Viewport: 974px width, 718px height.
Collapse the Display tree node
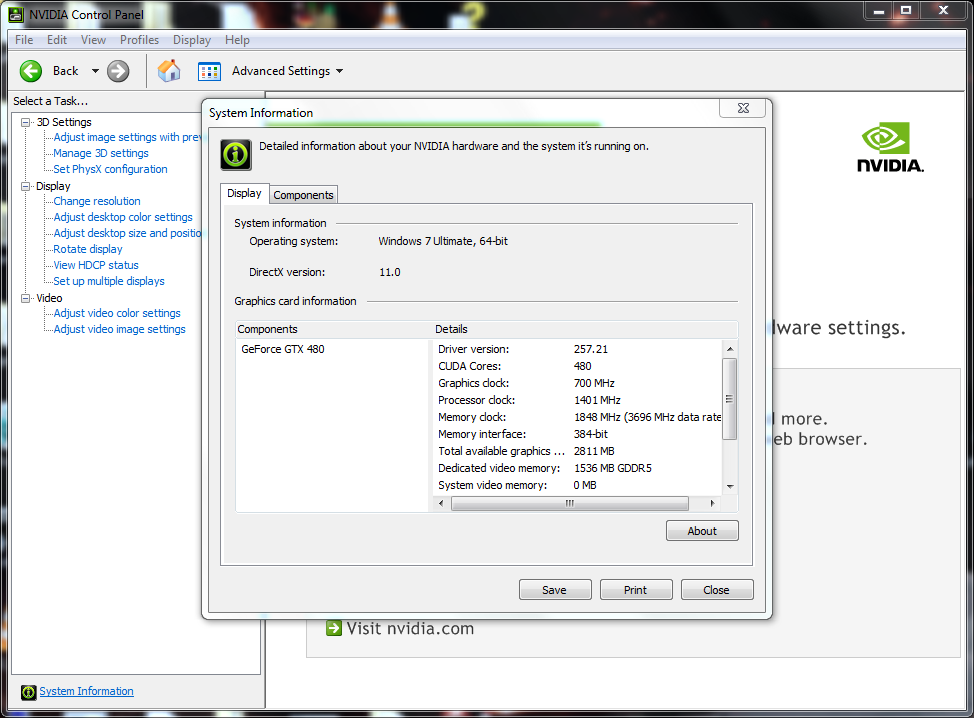(26, 186)
